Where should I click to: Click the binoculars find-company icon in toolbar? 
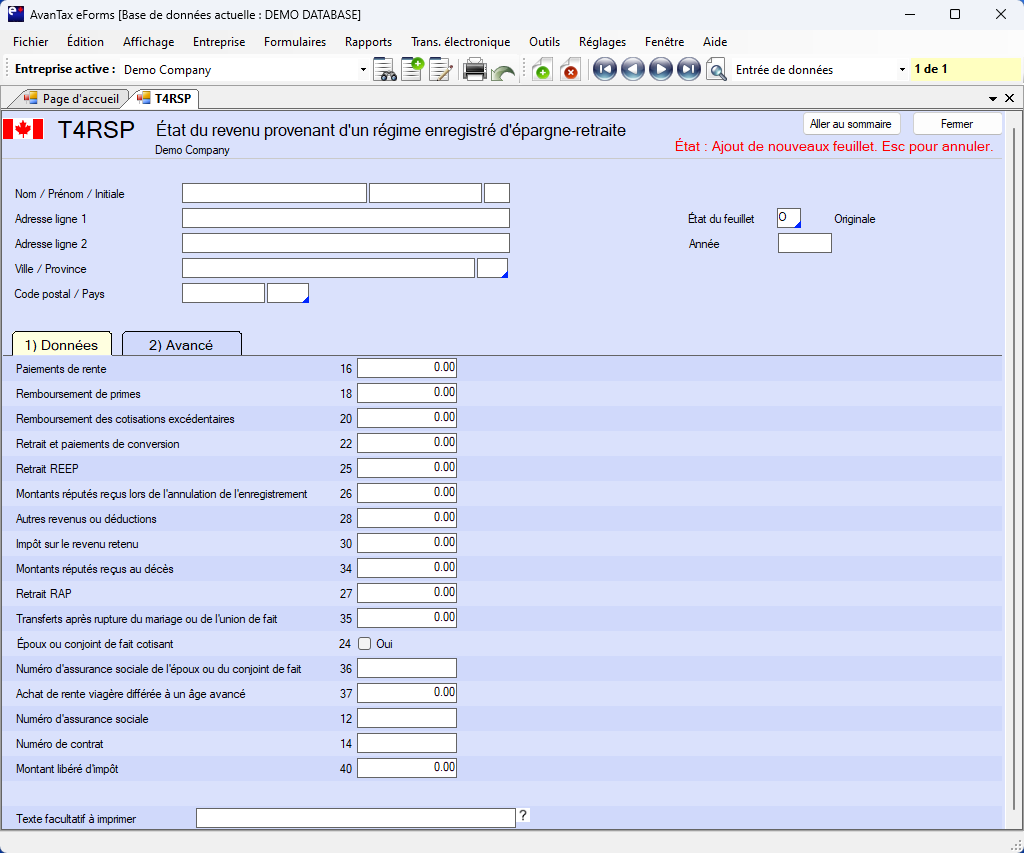coord(385,70)
